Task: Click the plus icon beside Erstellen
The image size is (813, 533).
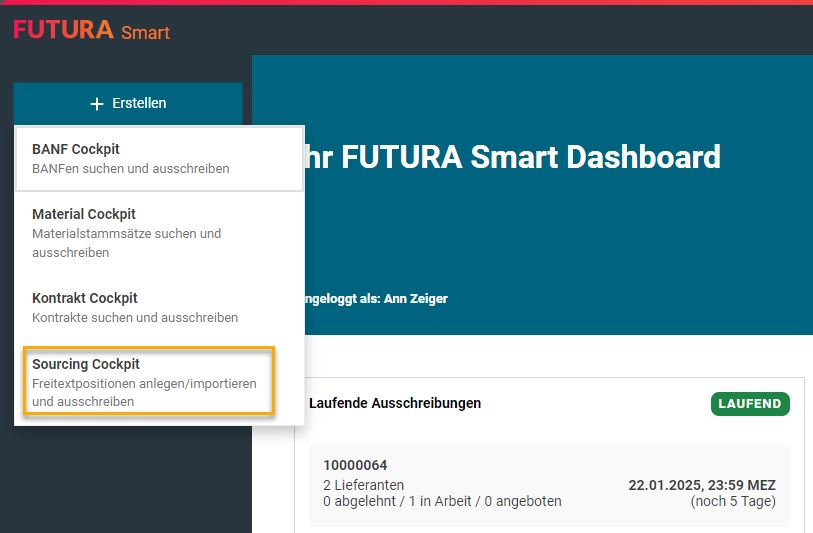Action: coord(97,104)
